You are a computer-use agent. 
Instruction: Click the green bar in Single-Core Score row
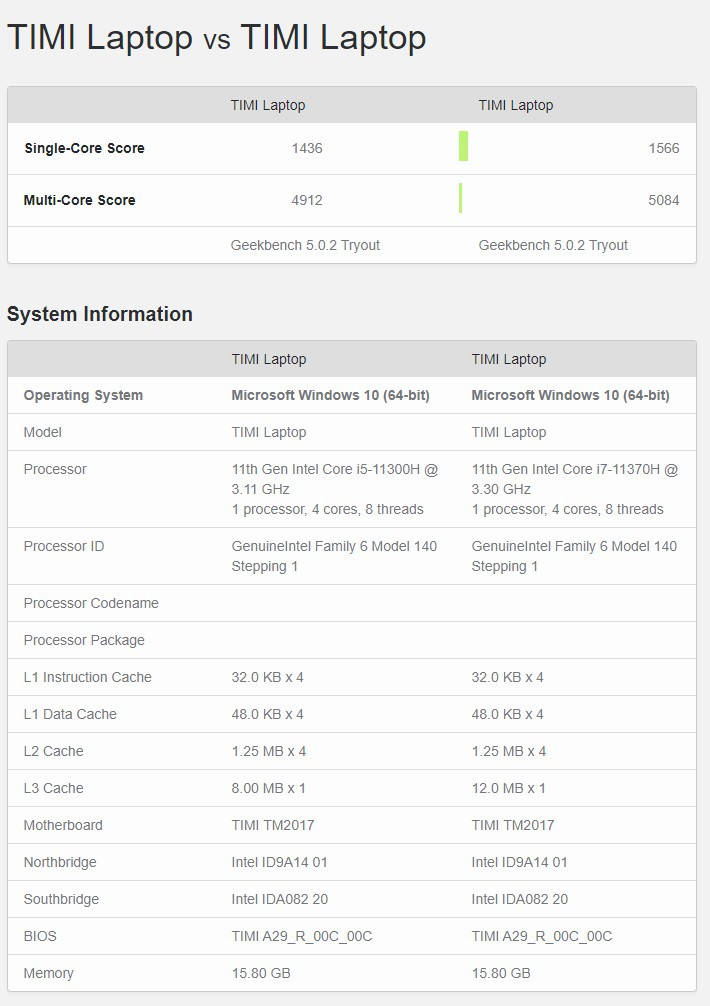463,146
